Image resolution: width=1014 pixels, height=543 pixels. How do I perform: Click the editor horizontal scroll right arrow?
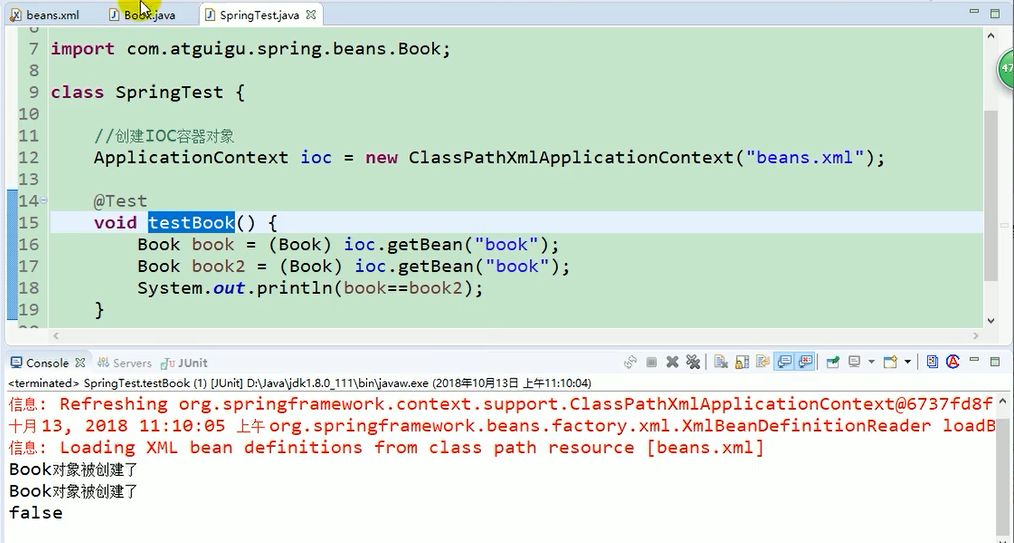click(976, 335)
